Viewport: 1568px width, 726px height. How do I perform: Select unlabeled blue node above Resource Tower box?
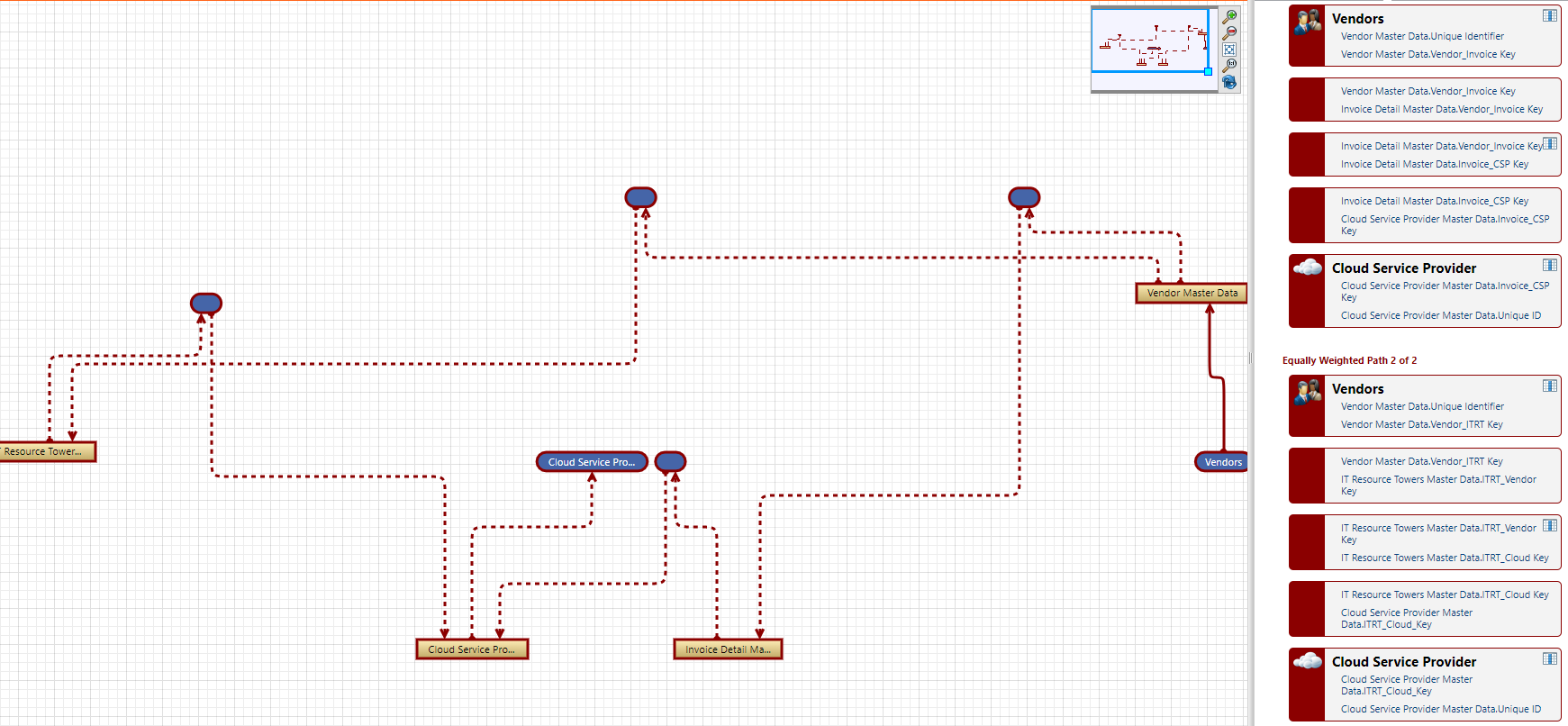point(206,304)
